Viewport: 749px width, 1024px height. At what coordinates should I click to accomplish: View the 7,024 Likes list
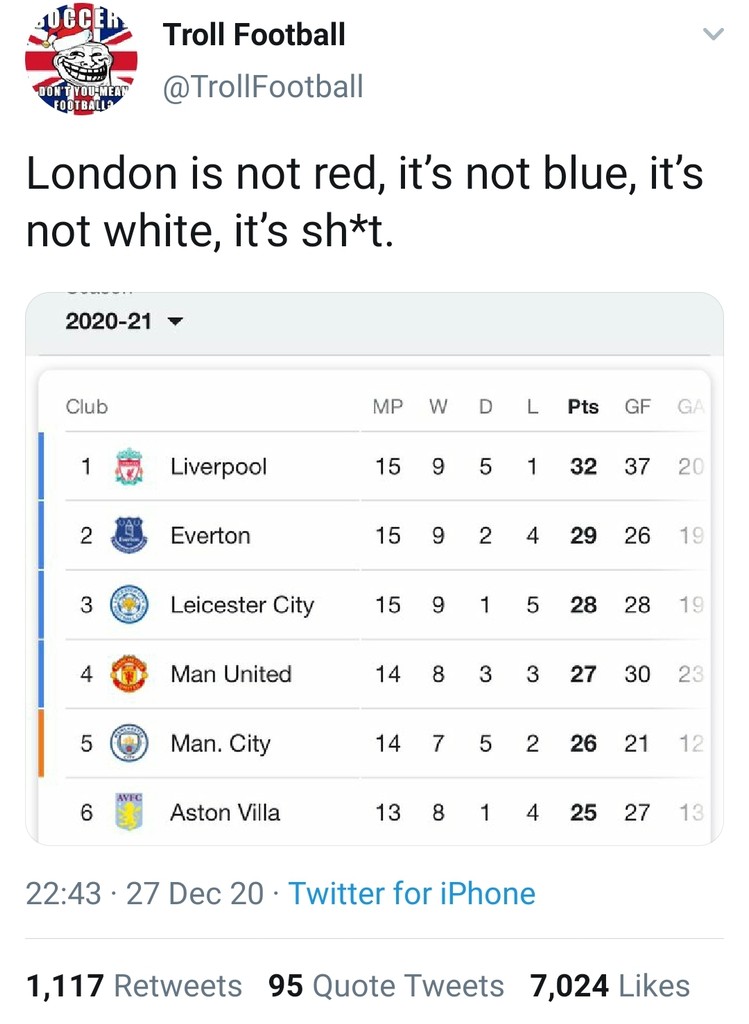pos(610,986)
